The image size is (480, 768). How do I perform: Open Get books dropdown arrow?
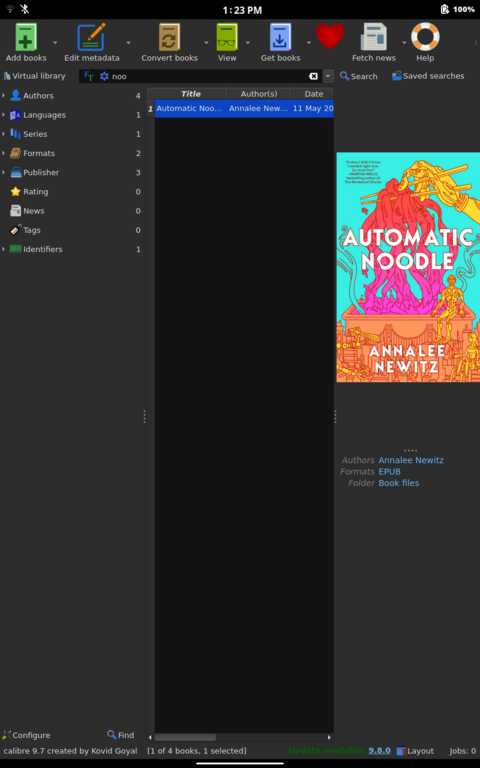click(x=309, y=43)
